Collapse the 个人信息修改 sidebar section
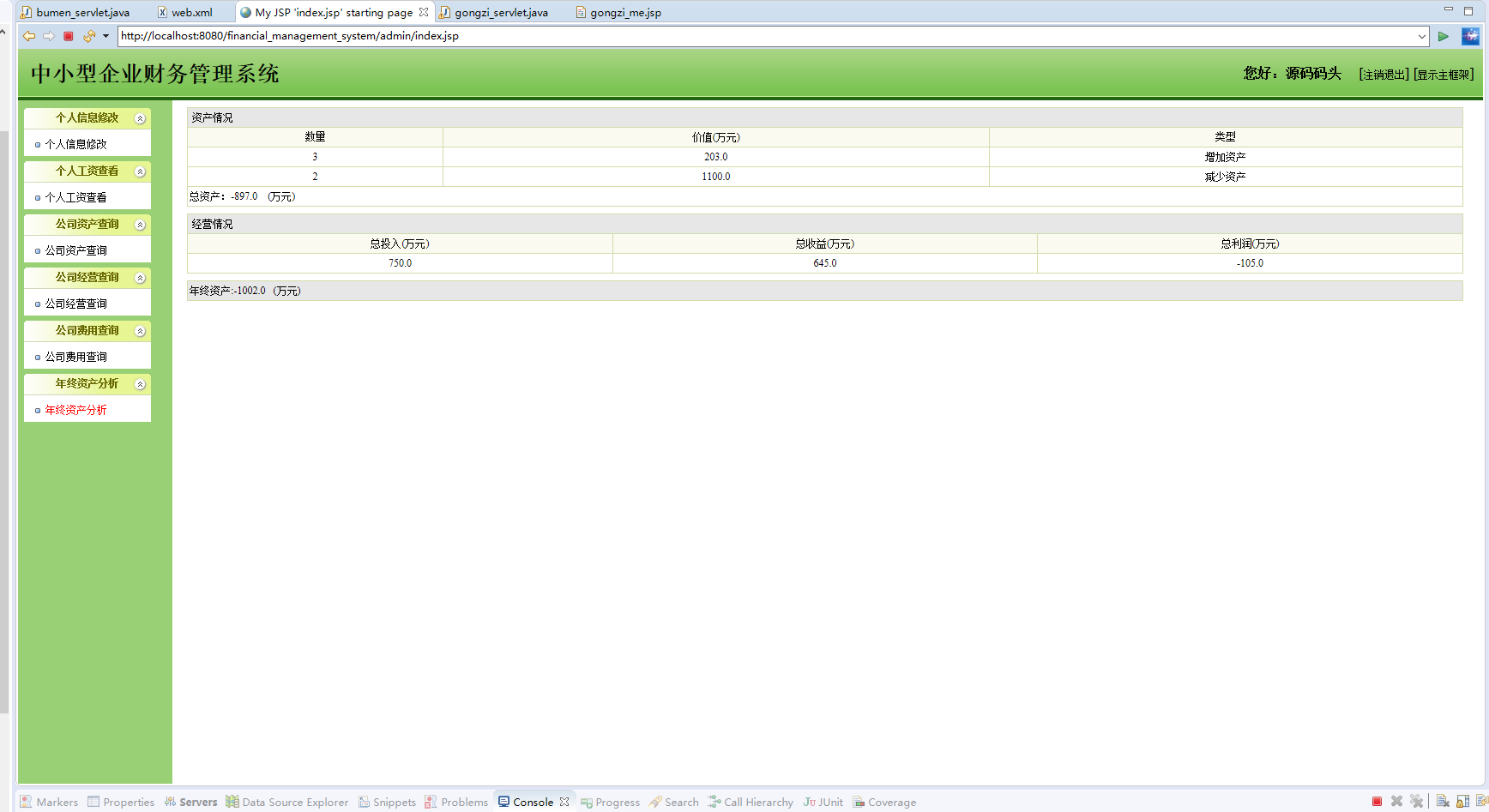Screen dimensions: 1489x812 click(x=141, y=118)
